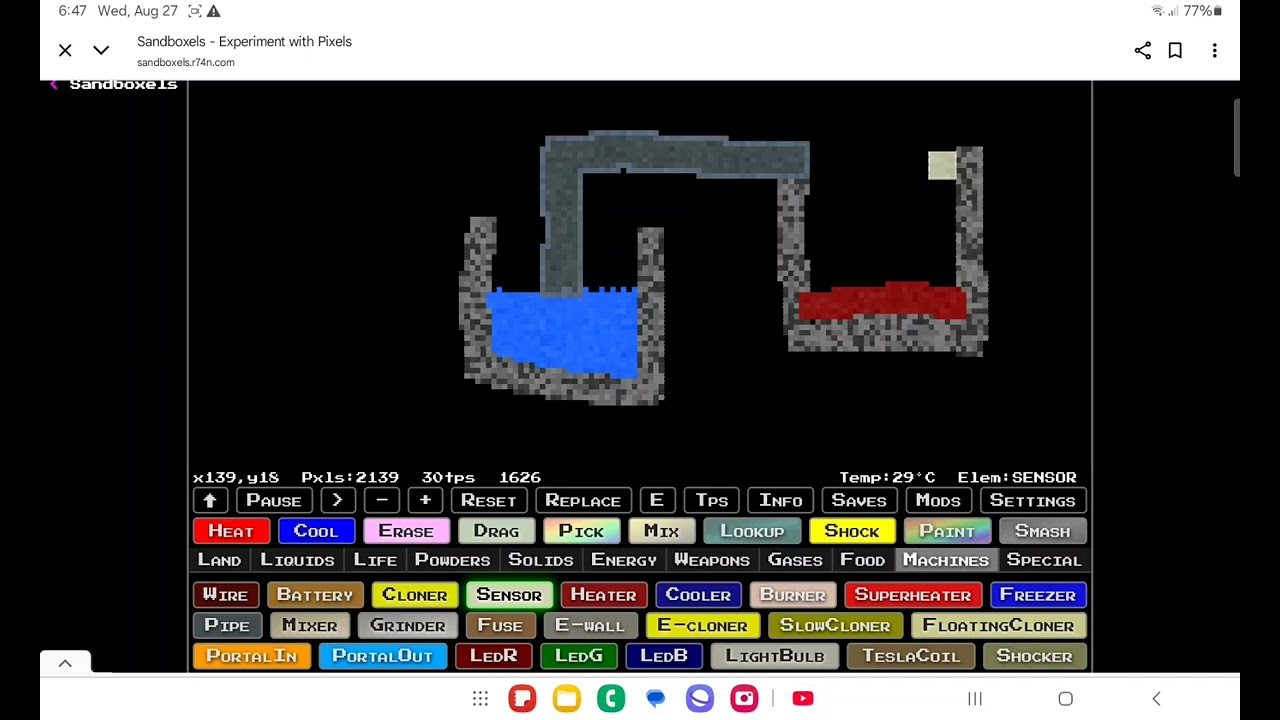The width and height of the screenshot is (1280, 720).
Task: Switch to the Life category
Action: click(x=375, y=561)
